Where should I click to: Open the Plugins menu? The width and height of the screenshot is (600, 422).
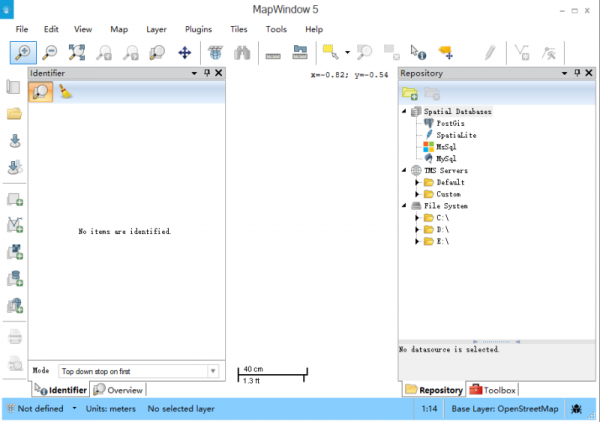coord(198,29)
